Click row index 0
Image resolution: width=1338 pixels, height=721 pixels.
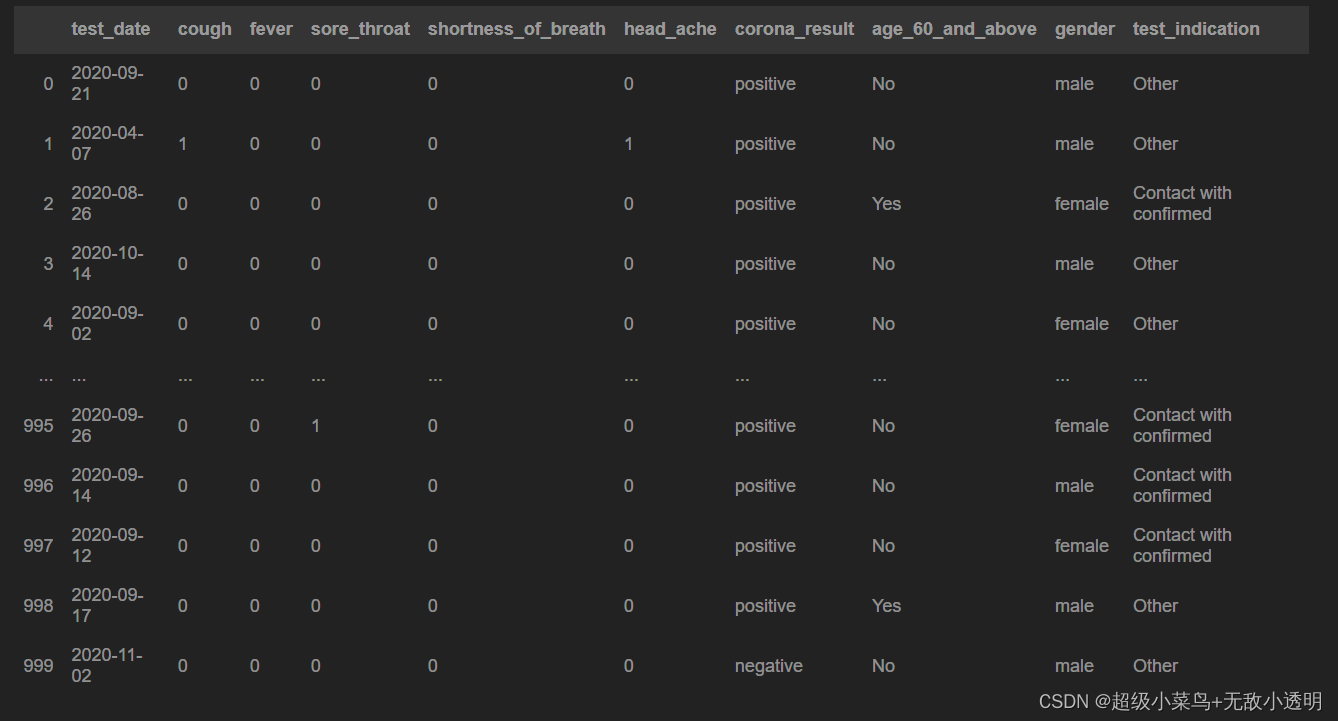[48, 84]
